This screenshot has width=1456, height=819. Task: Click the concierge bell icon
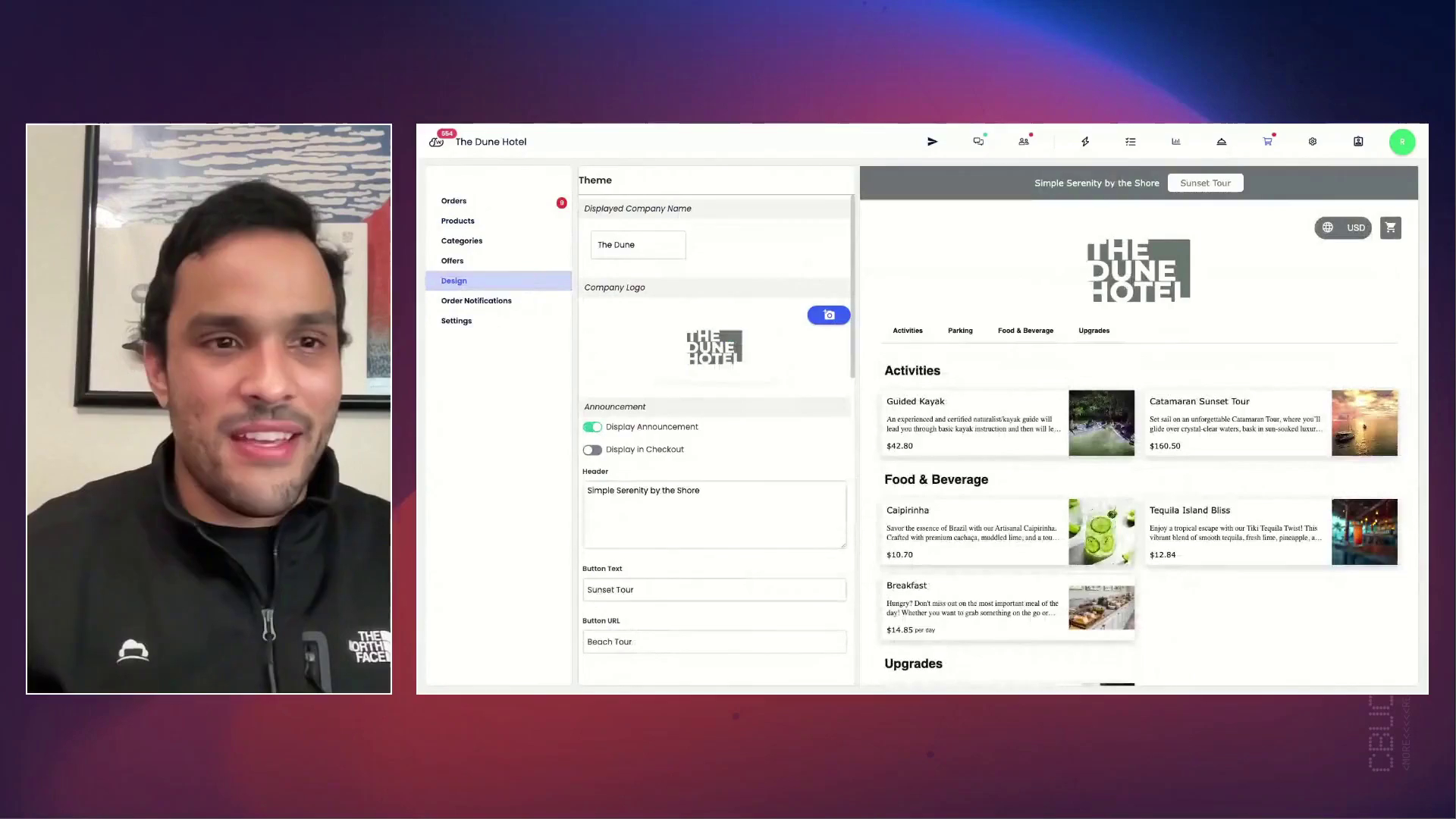click(1222, 142)
